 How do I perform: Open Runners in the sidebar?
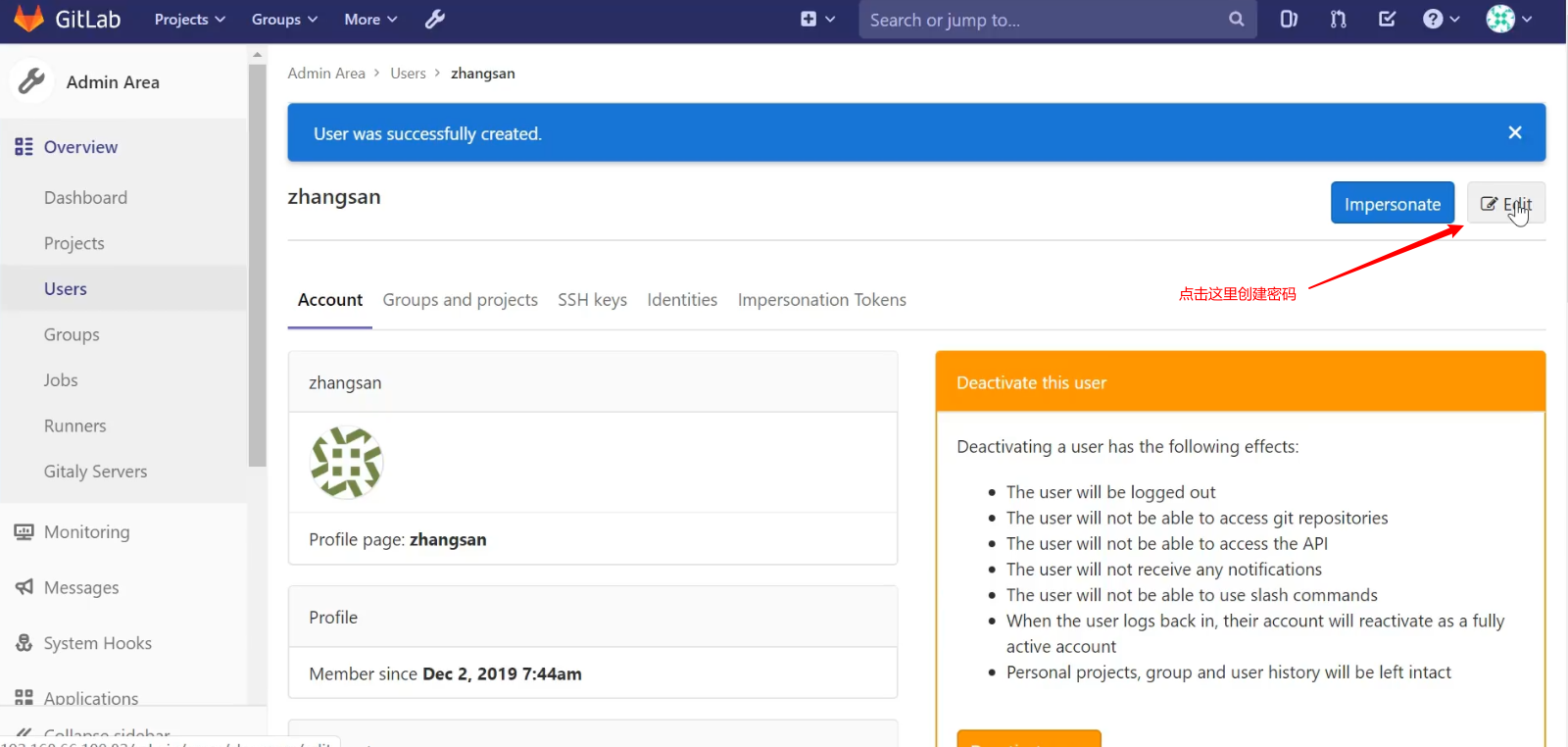(75, 425)
